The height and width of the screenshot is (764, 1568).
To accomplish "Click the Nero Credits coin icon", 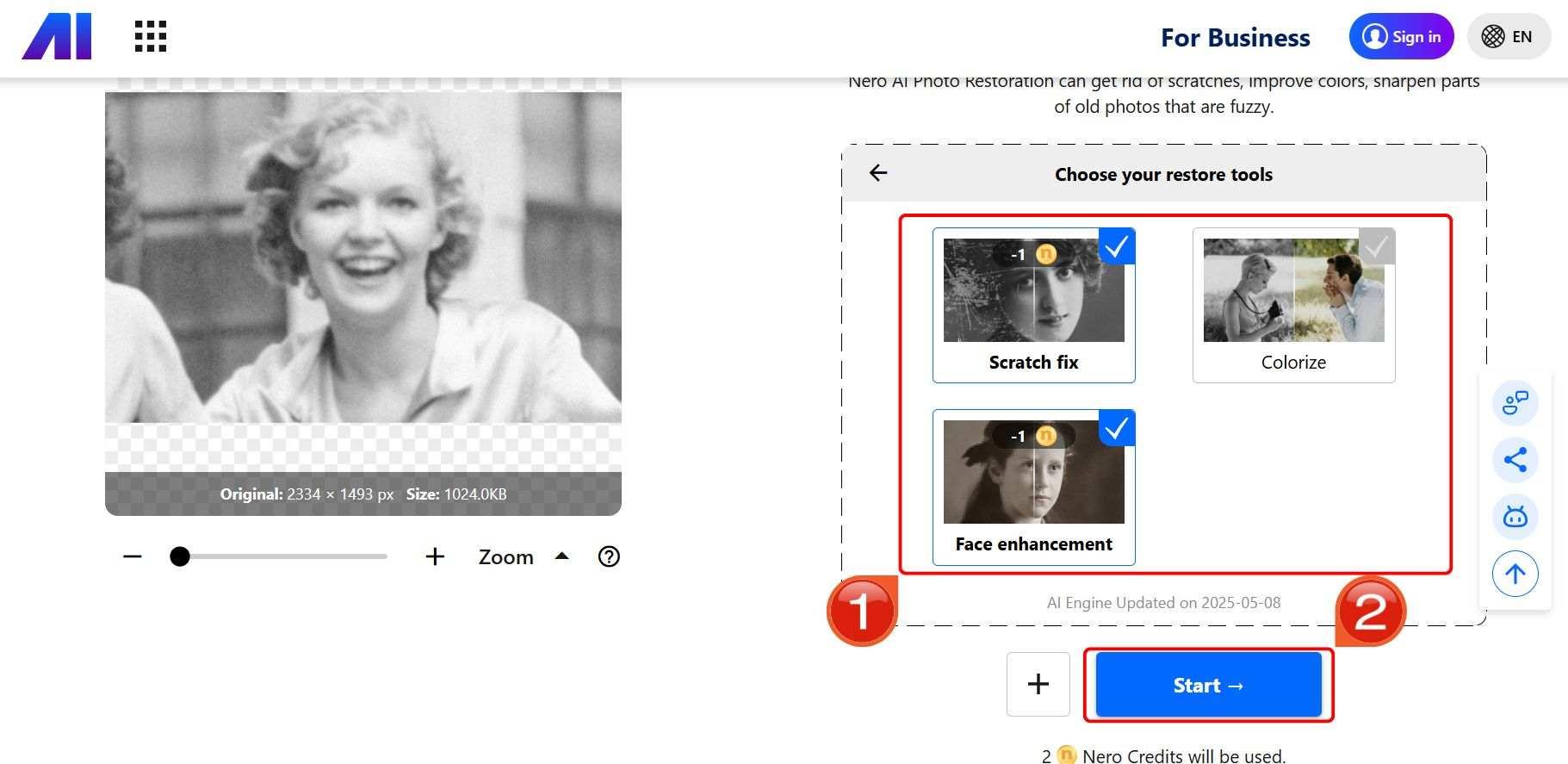I will coord(1066,755).
